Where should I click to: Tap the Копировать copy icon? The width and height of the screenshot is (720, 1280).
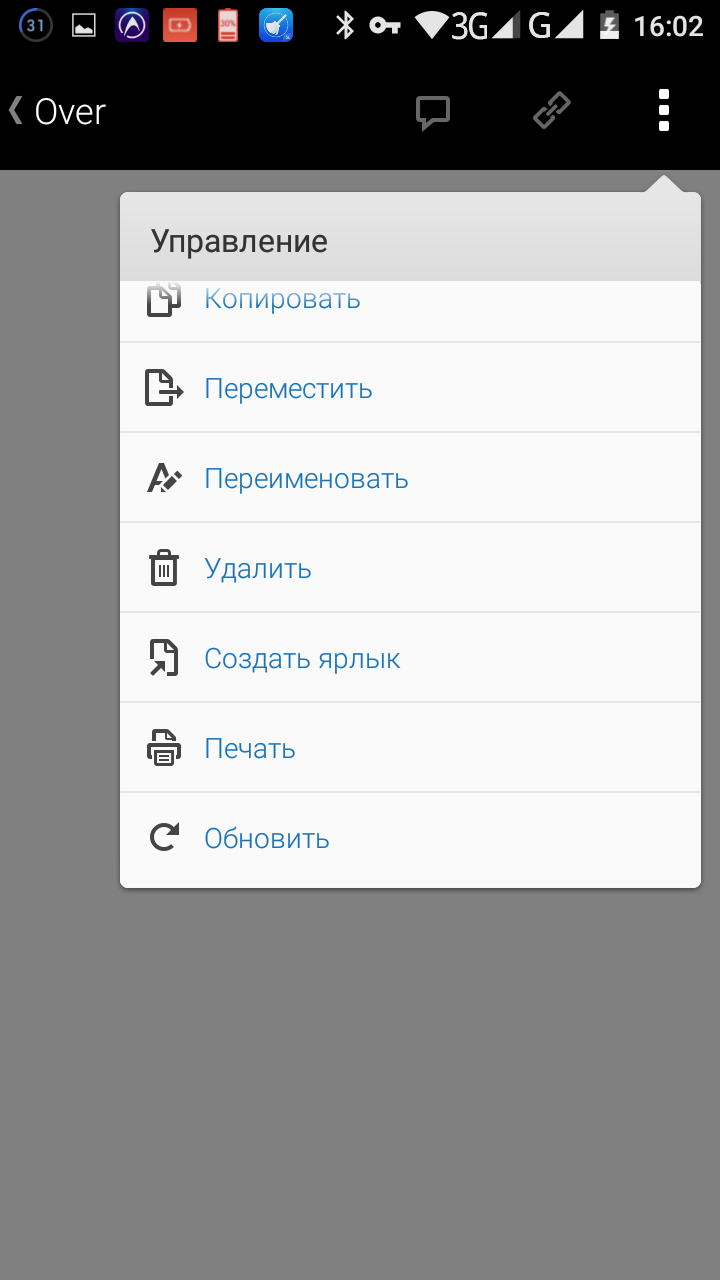[164, 300]
